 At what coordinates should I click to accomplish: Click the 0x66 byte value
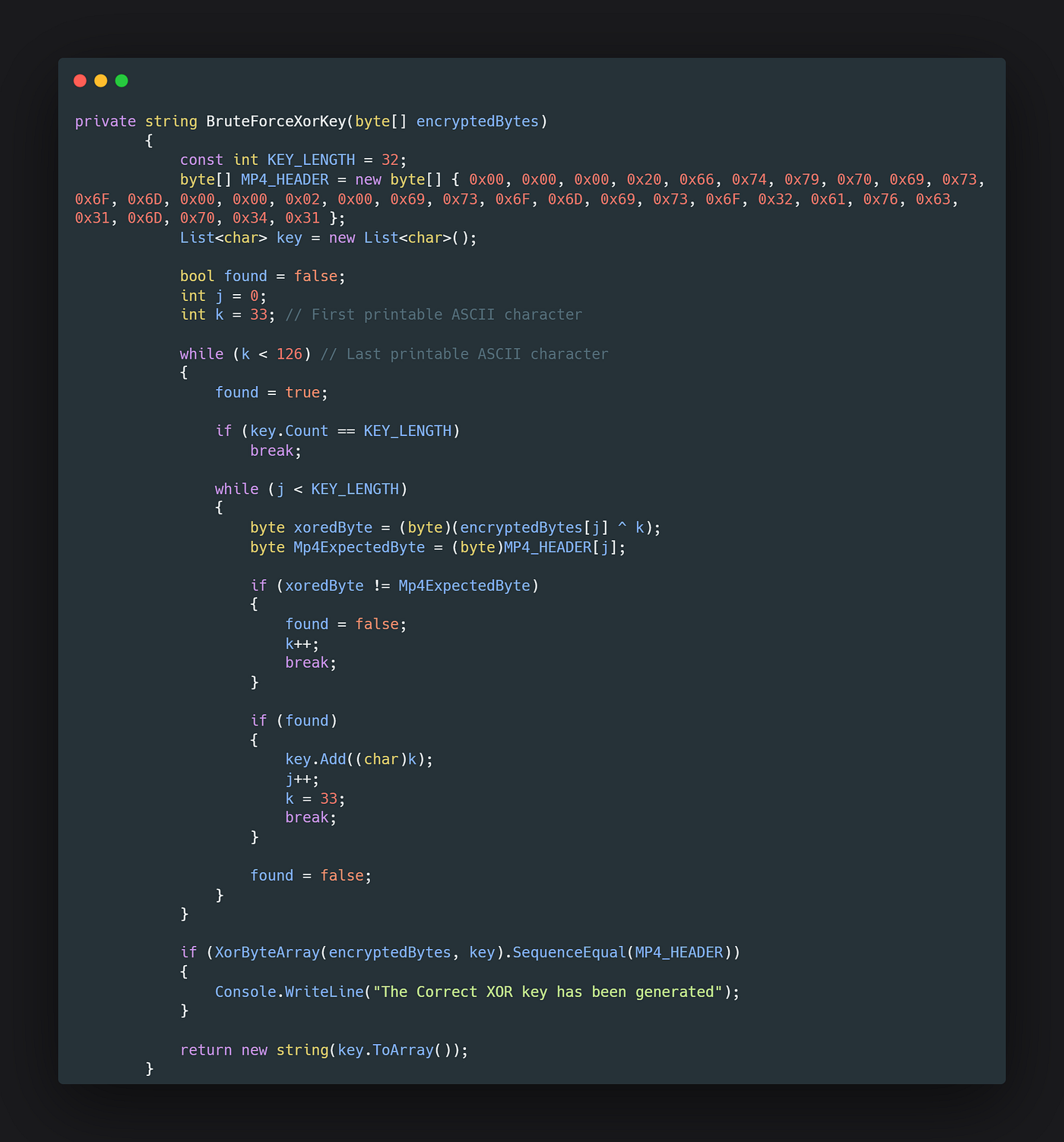coord(696,180)
